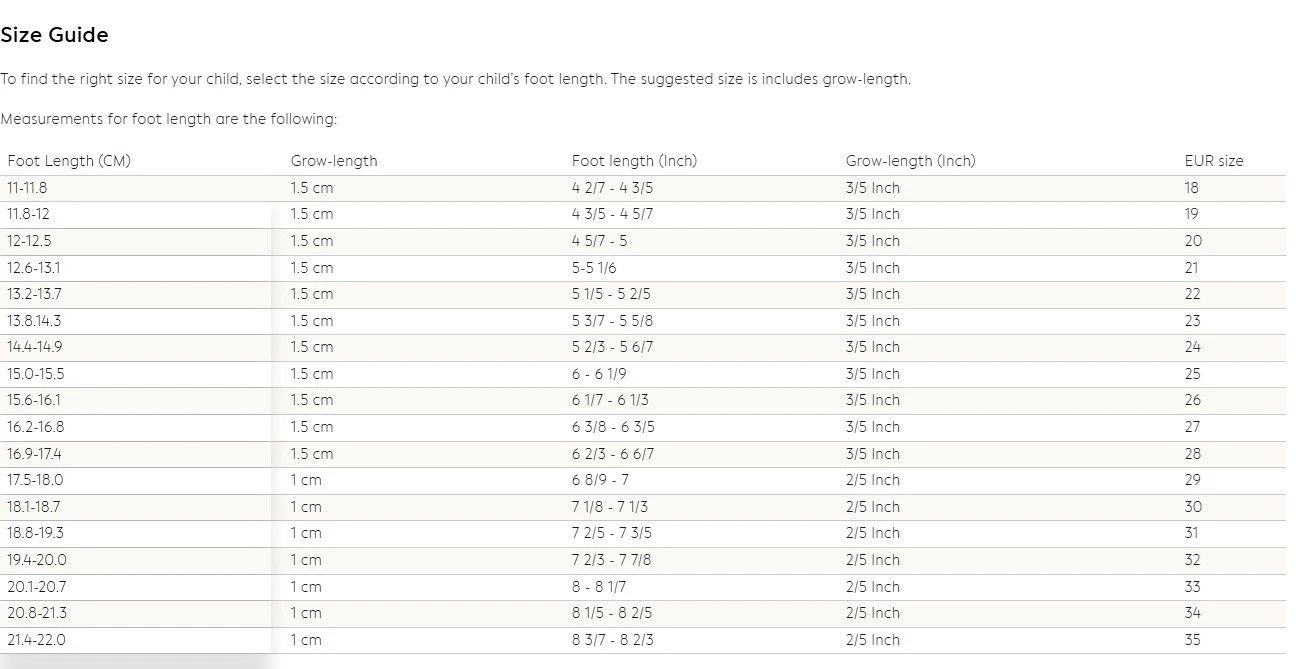1306x669 pixels.
Task: Click the Size Guide heading
Action: [x=54, y=35]
